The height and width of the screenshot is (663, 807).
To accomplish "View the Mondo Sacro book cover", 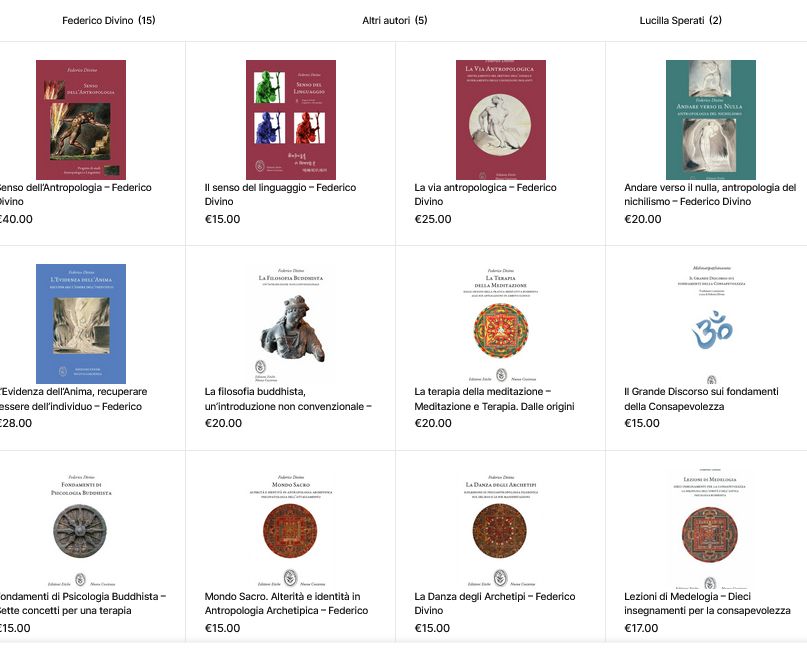I will [x=291, y=529].
